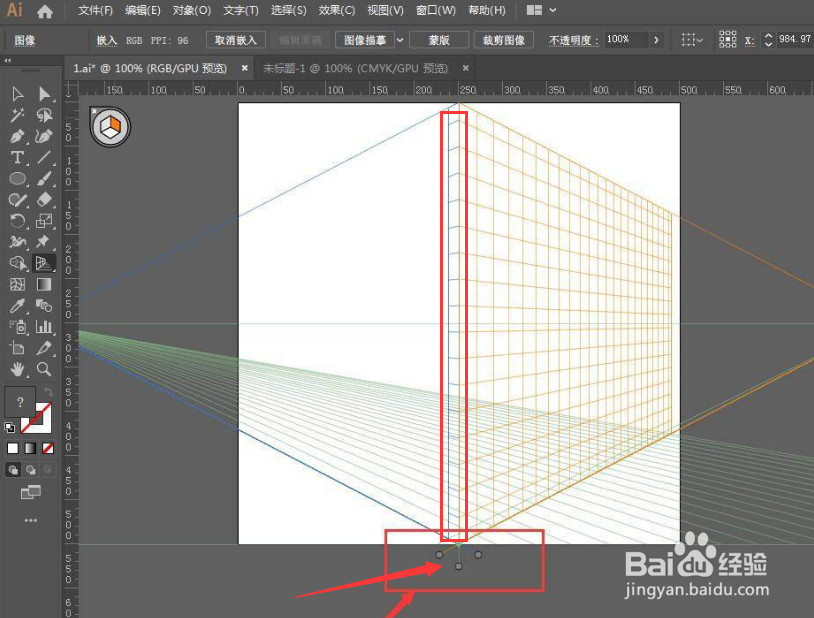814x618 pixels.
Task: Click active plane cube widget
Action: pyautogui.click(x=110, y=127)
